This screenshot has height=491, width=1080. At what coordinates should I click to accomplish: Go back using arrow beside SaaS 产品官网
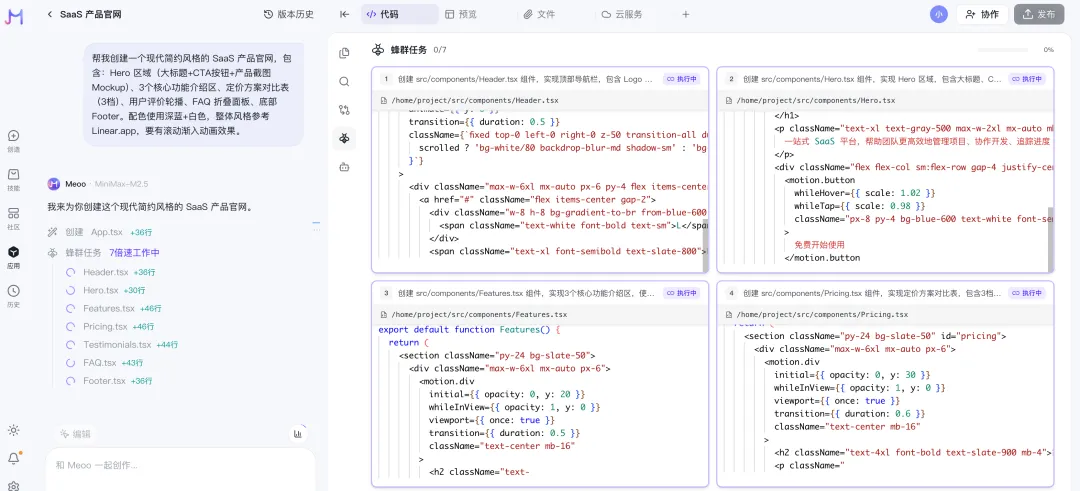50,14
